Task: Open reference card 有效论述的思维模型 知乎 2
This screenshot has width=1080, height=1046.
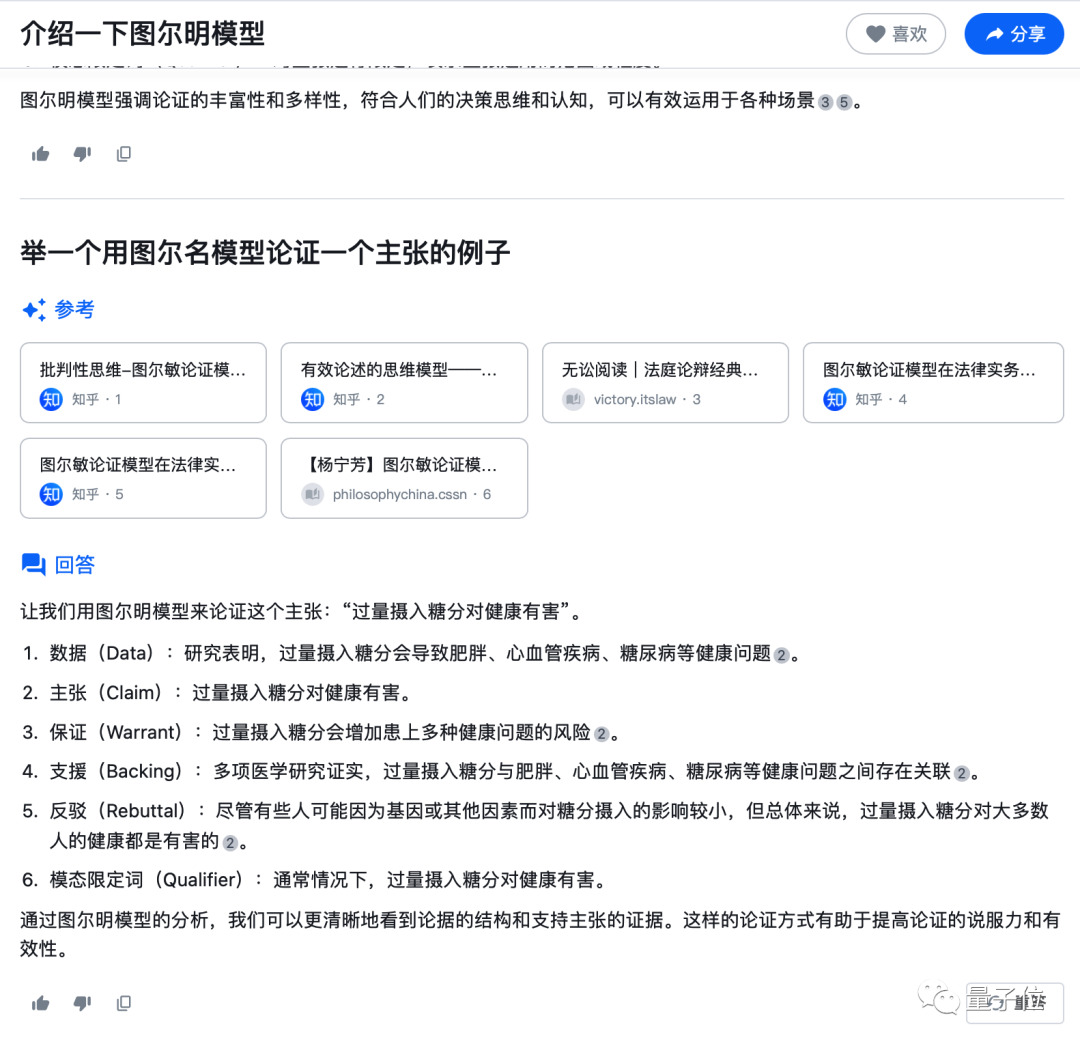Action: coord(404,383)
